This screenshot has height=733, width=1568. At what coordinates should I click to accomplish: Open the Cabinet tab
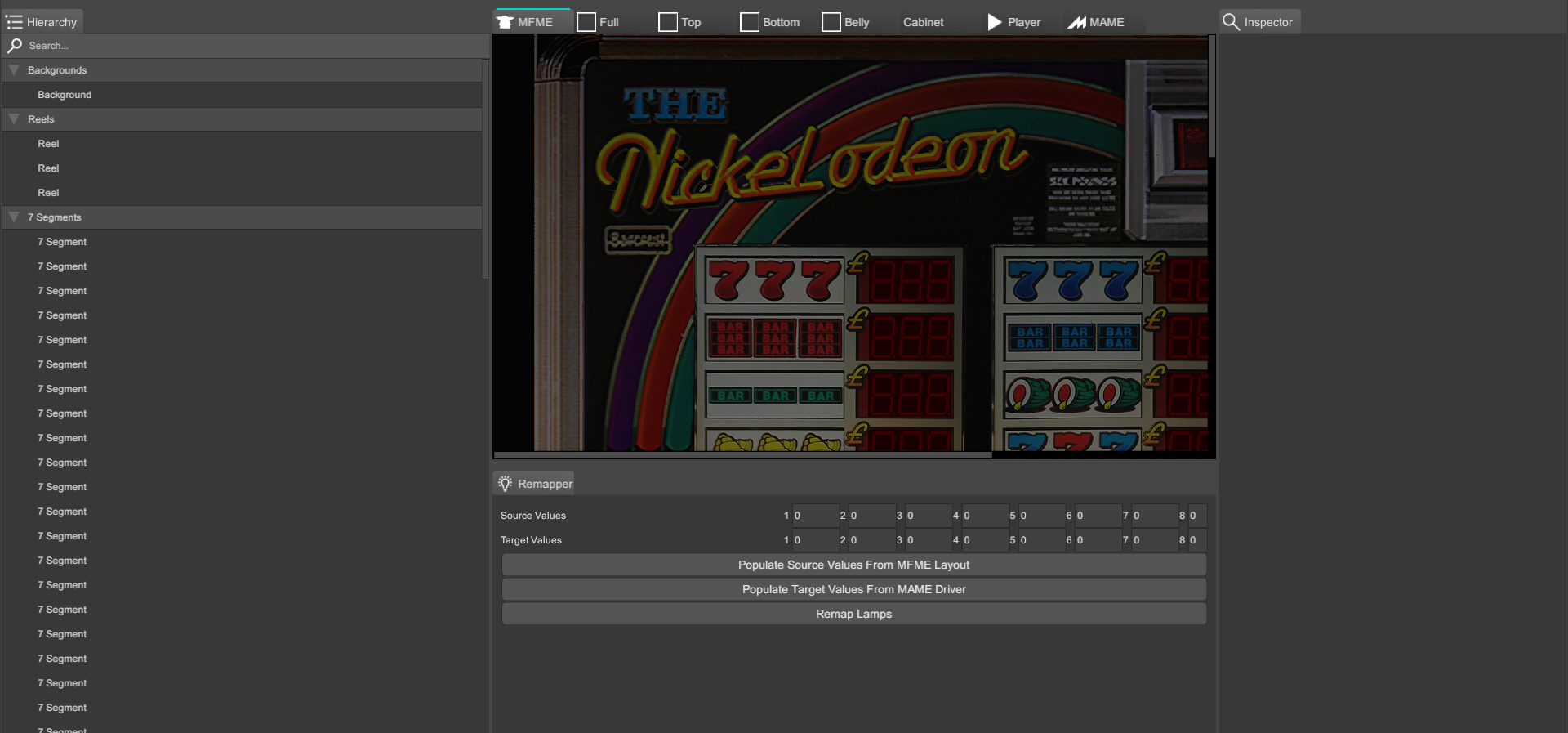point(924,22)
